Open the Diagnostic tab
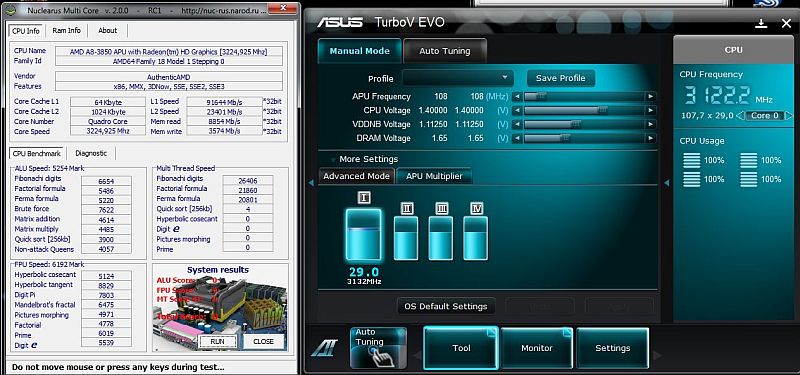This screenshot has width=800, height=375. pos(91,153)
